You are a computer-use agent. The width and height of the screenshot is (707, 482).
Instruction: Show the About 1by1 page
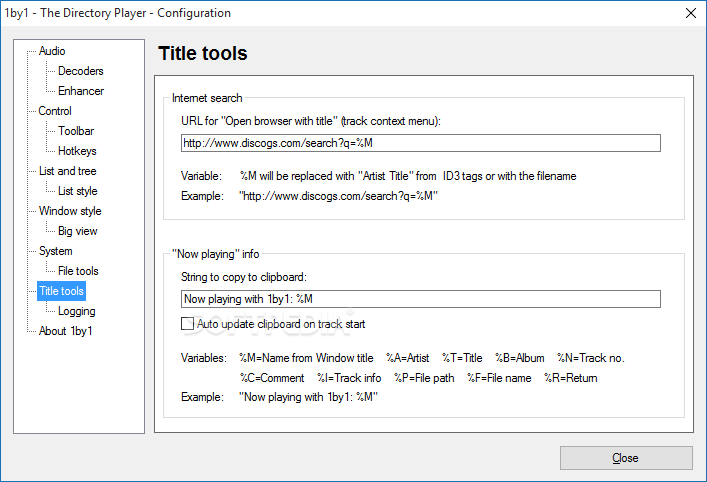click(x=65, y=331)
